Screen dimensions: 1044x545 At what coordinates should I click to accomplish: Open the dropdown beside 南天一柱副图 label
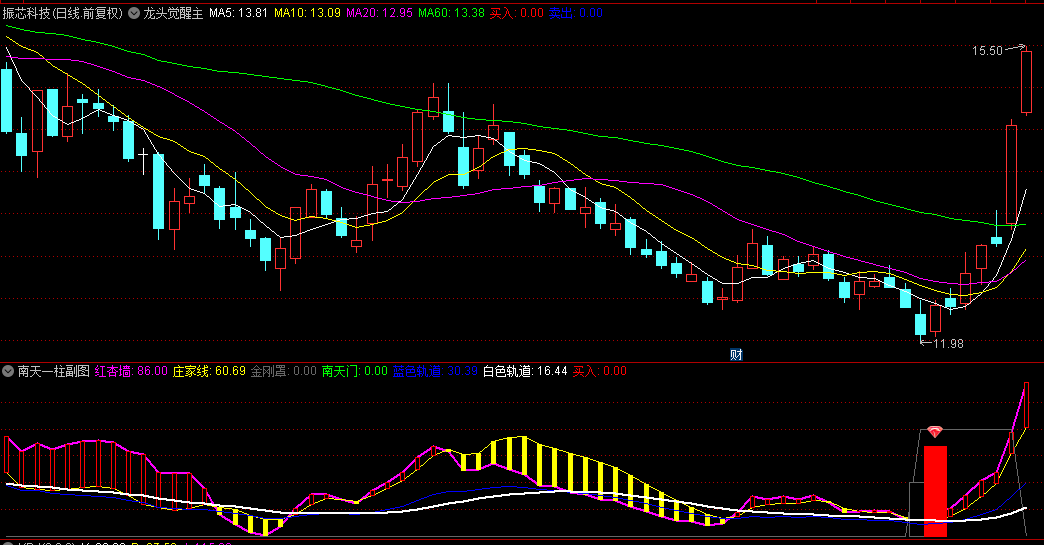tap(8, 371)
